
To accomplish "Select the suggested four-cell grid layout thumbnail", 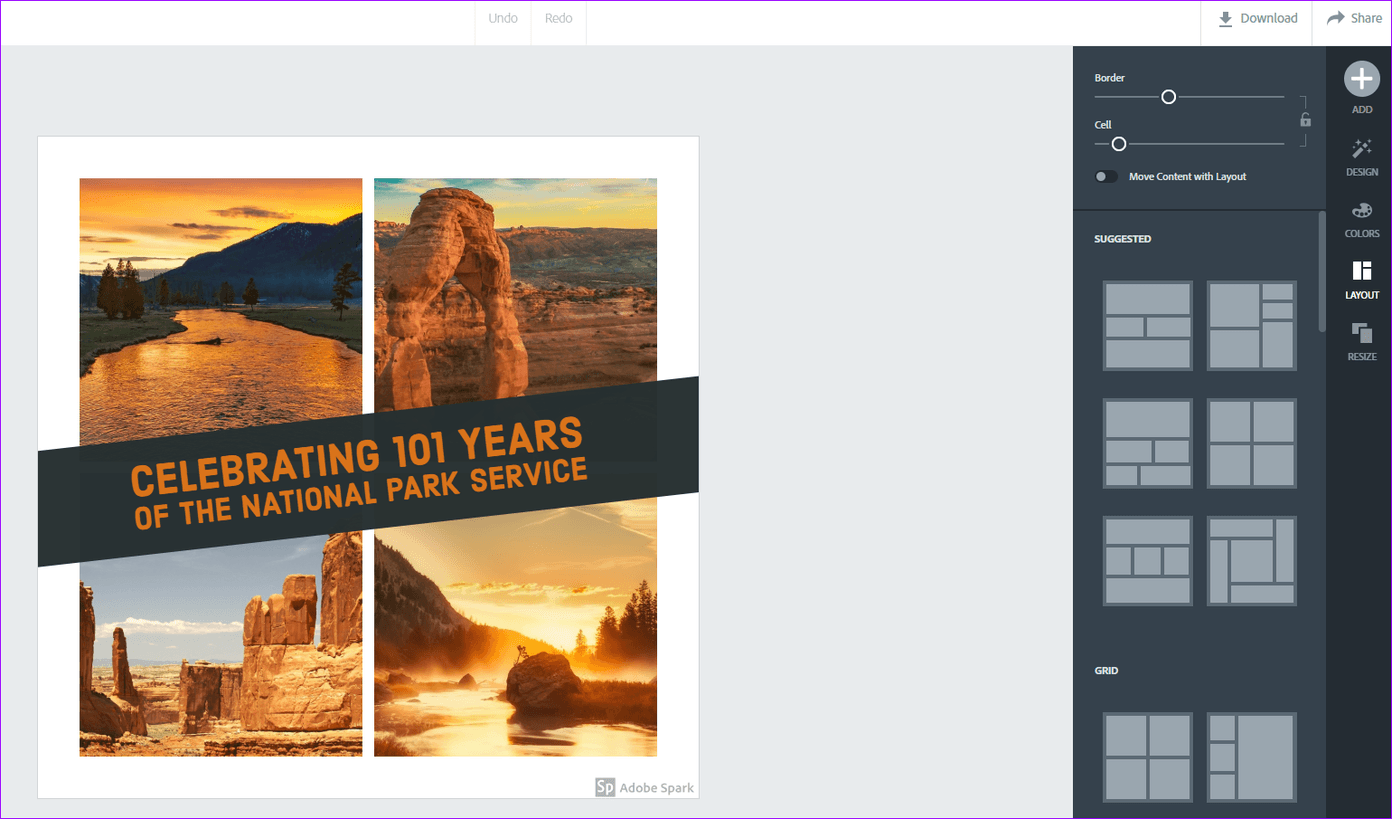I will click(1252, 444).
